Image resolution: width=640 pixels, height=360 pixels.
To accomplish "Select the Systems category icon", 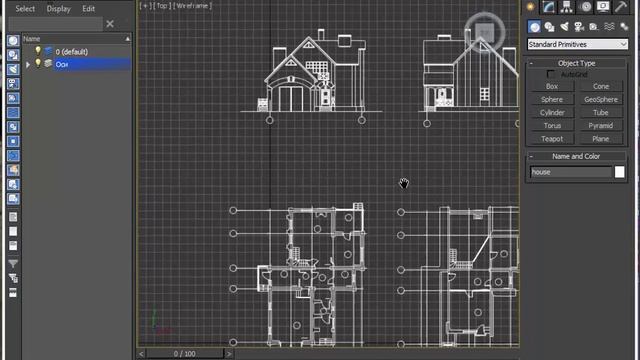I will pos(624,27).
